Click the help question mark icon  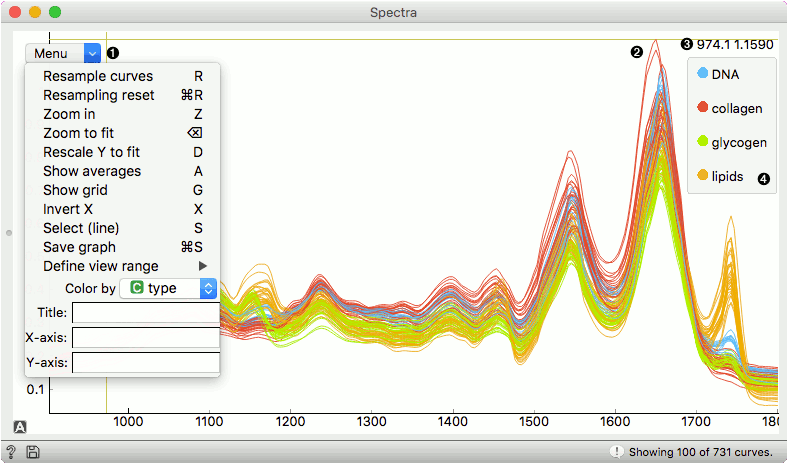point(10,453)
